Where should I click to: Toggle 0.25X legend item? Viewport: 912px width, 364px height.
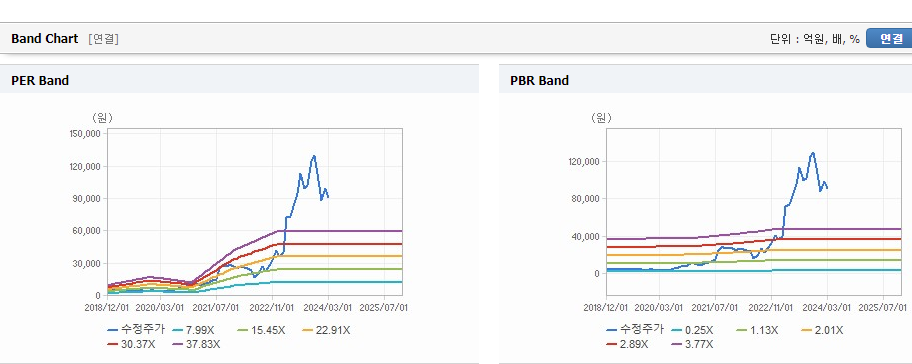point(692,330)
